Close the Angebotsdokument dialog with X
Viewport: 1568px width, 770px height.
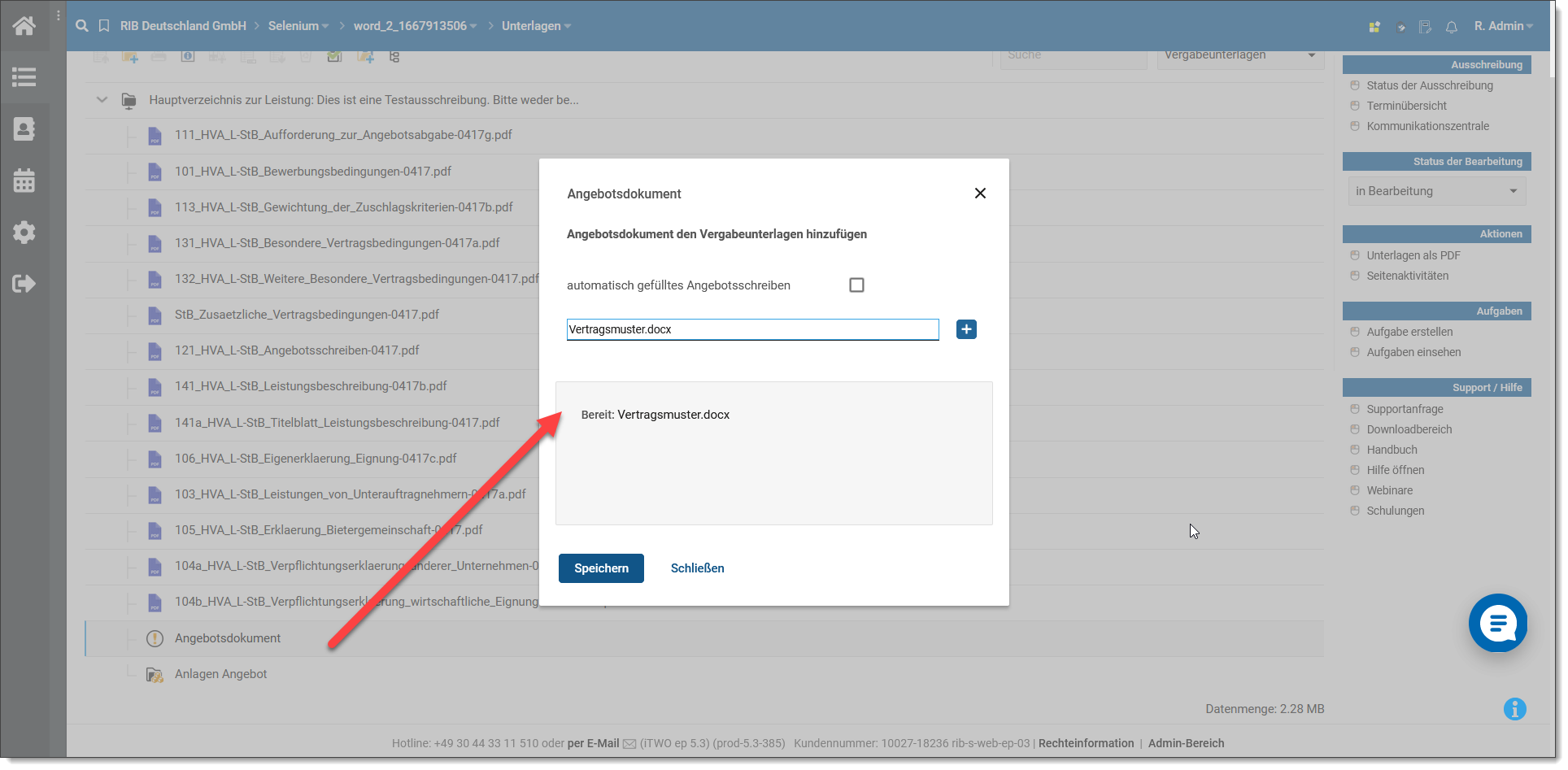[980, 193]
